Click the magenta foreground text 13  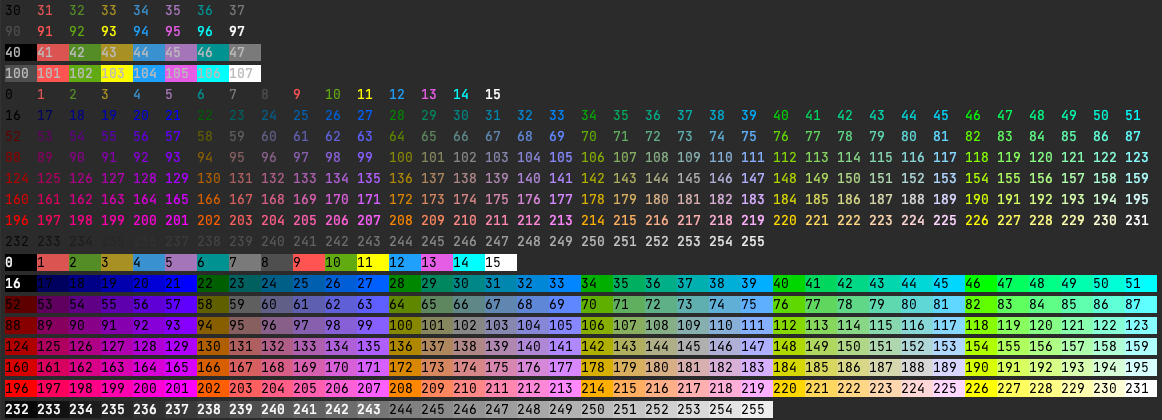[428, 94]
